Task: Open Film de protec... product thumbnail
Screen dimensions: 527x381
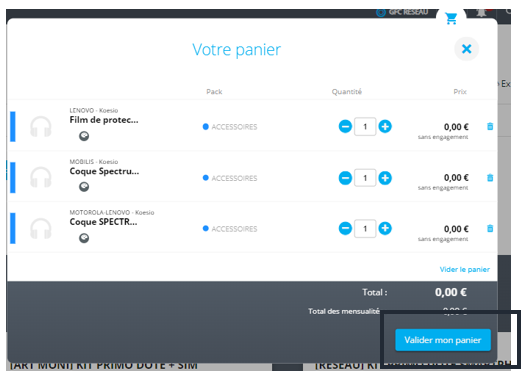Action: [x=41, y=127]
